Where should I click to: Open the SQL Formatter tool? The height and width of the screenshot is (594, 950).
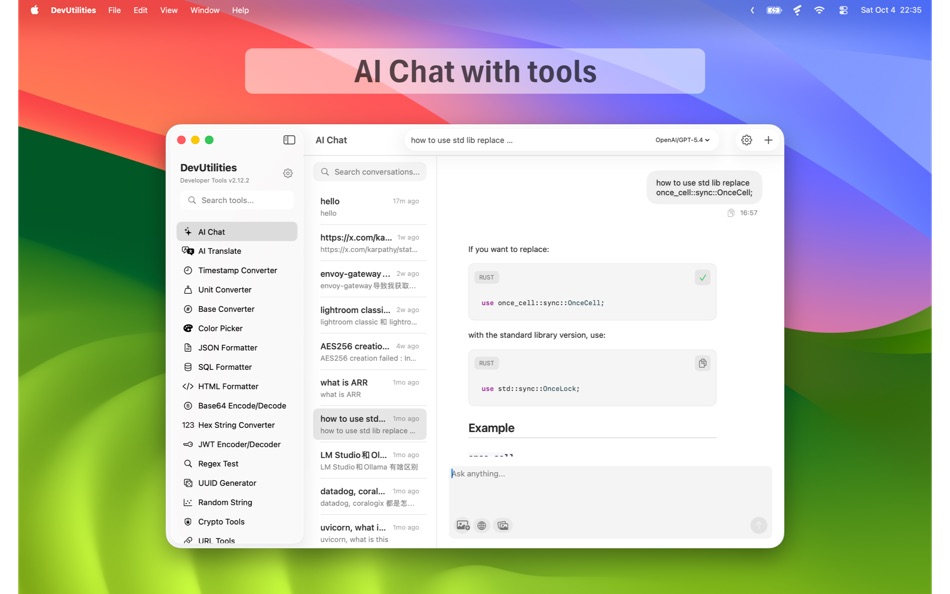[237, 367]
